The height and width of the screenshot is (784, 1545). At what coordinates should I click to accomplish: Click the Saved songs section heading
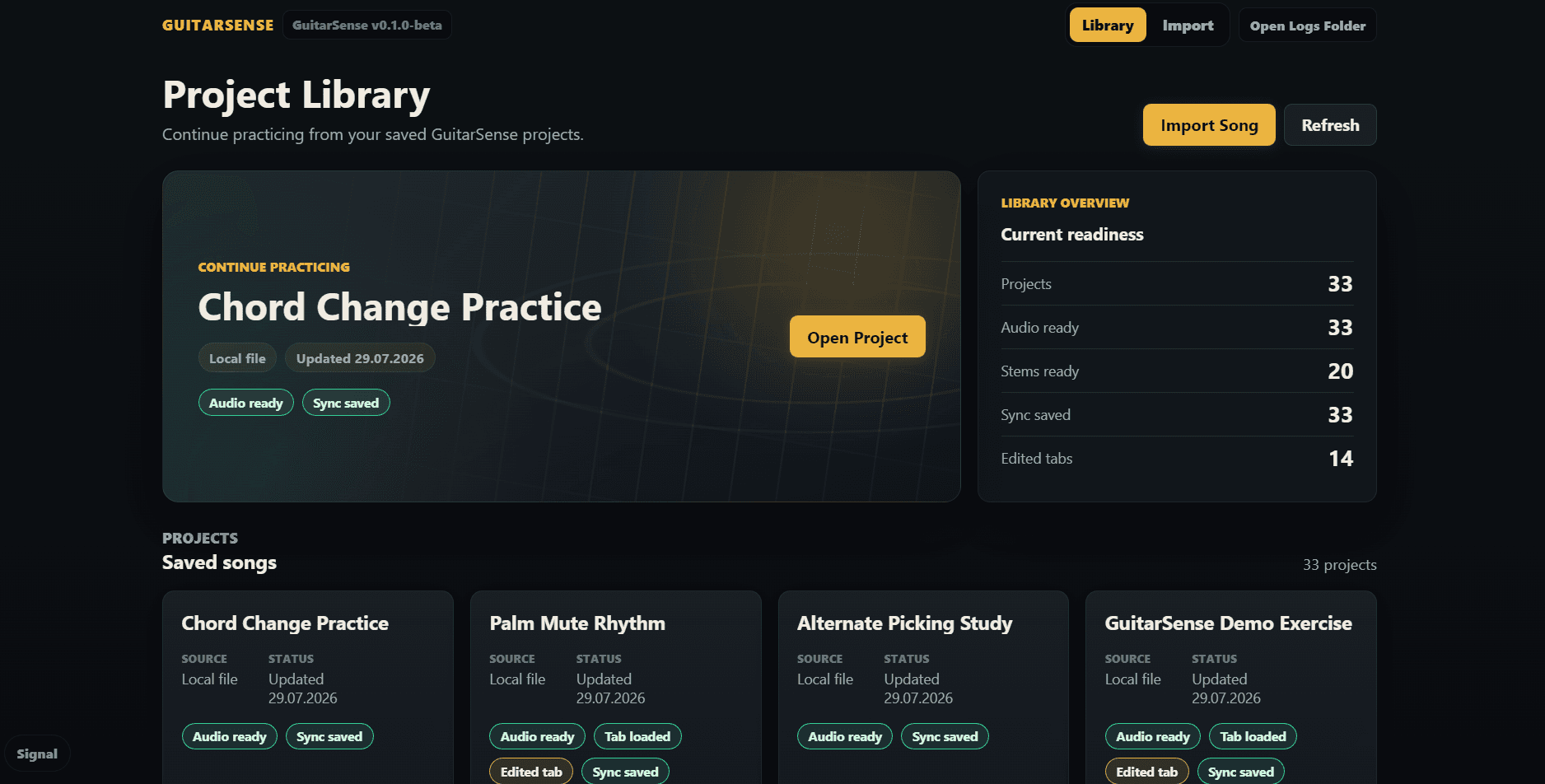[x=219, y=562]
